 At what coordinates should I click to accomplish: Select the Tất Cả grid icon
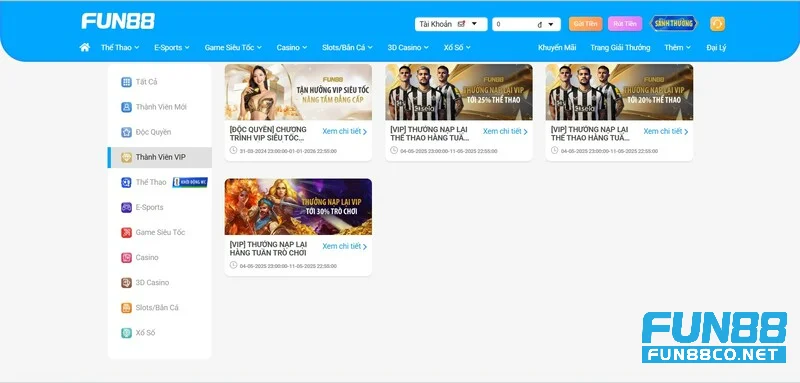[x=127, y=82]
